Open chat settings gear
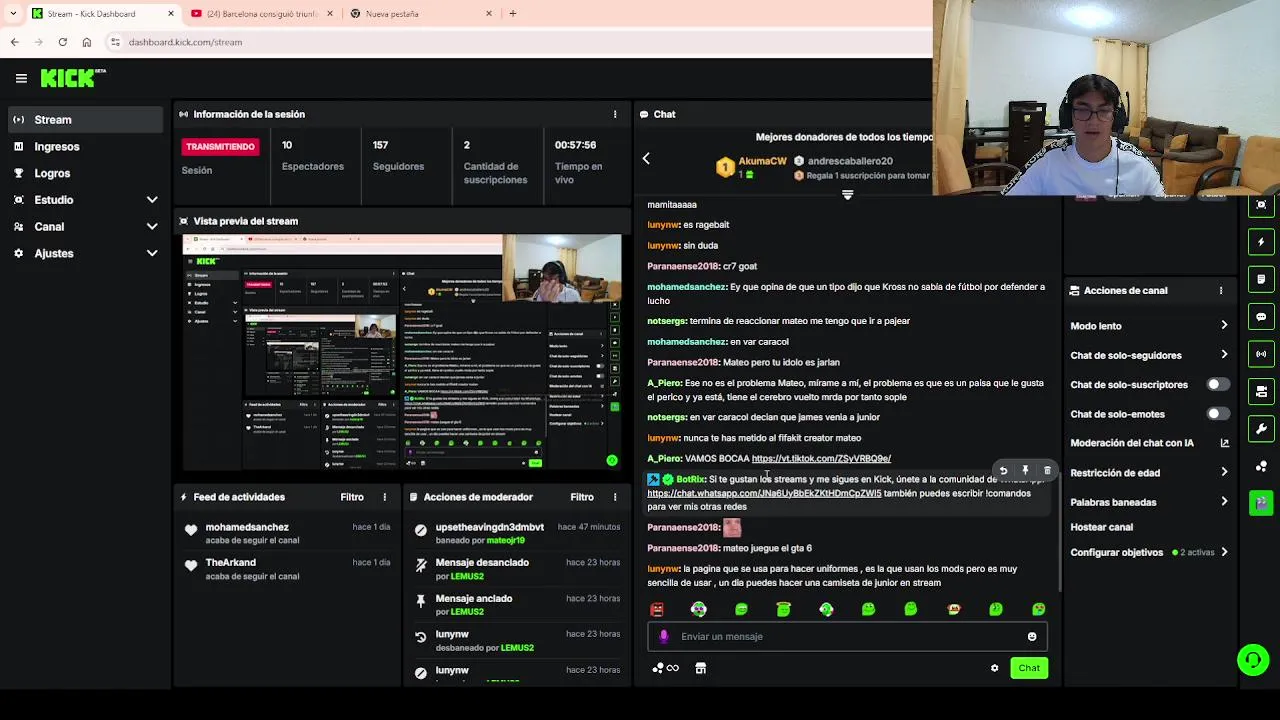Image resolution: width=1280 pixels, height=720 pixels. click(994, 668)
